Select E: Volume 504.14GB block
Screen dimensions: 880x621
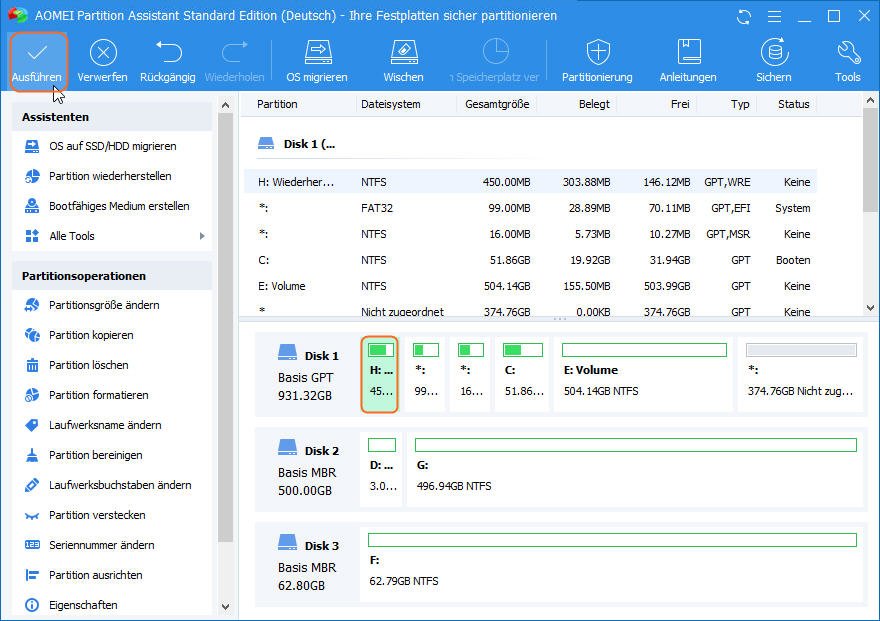pyautogui.click(x=643, y=374)
